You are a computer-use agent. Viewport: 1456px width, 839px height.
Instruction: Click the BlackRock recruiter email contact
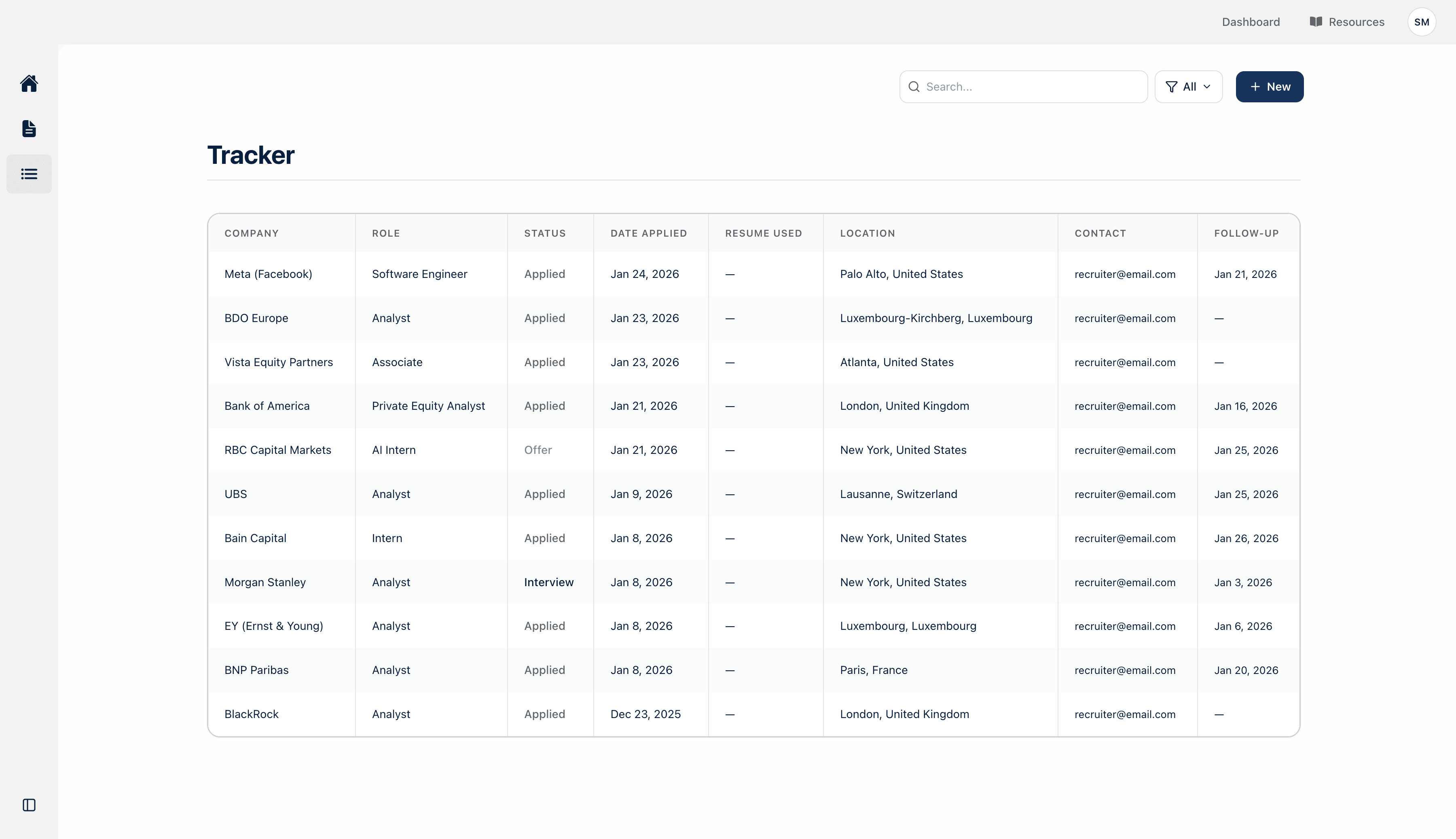click(x=1124, y=714)
